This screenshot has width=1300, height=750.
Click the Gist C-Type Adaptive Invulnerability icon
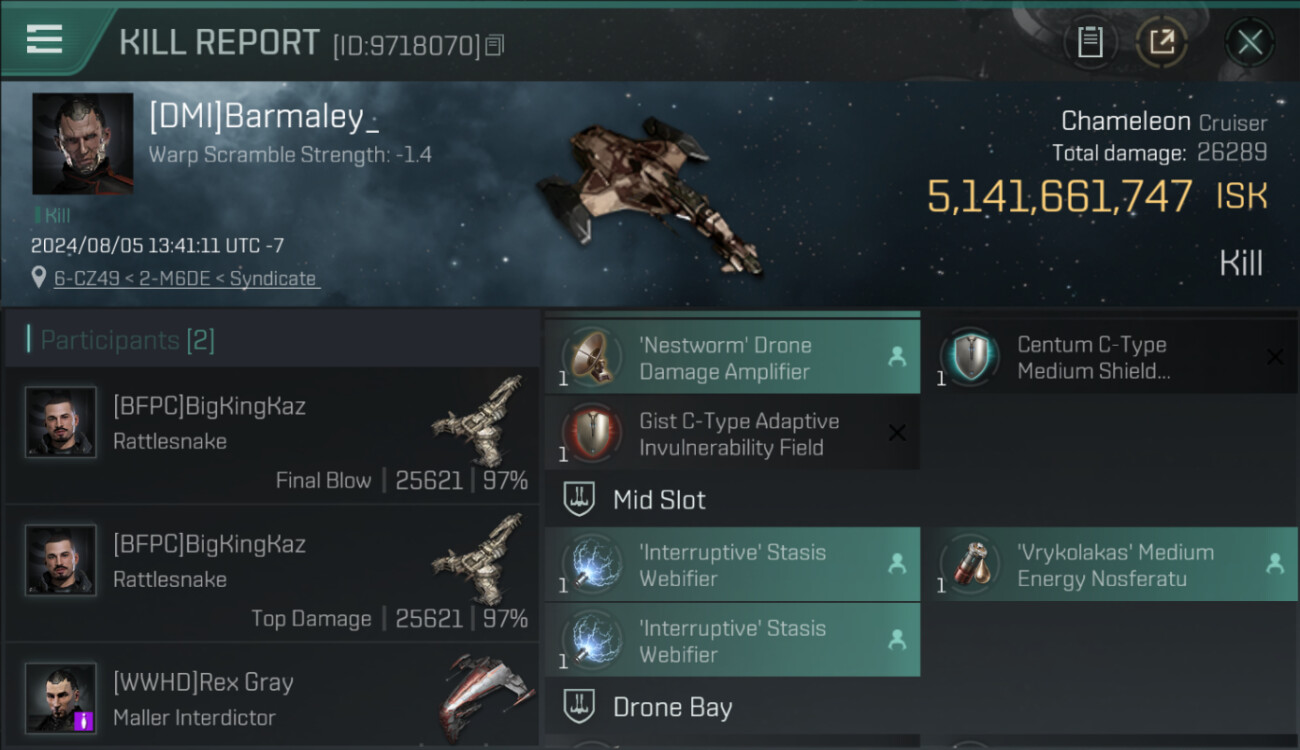(x=591, y=434)
